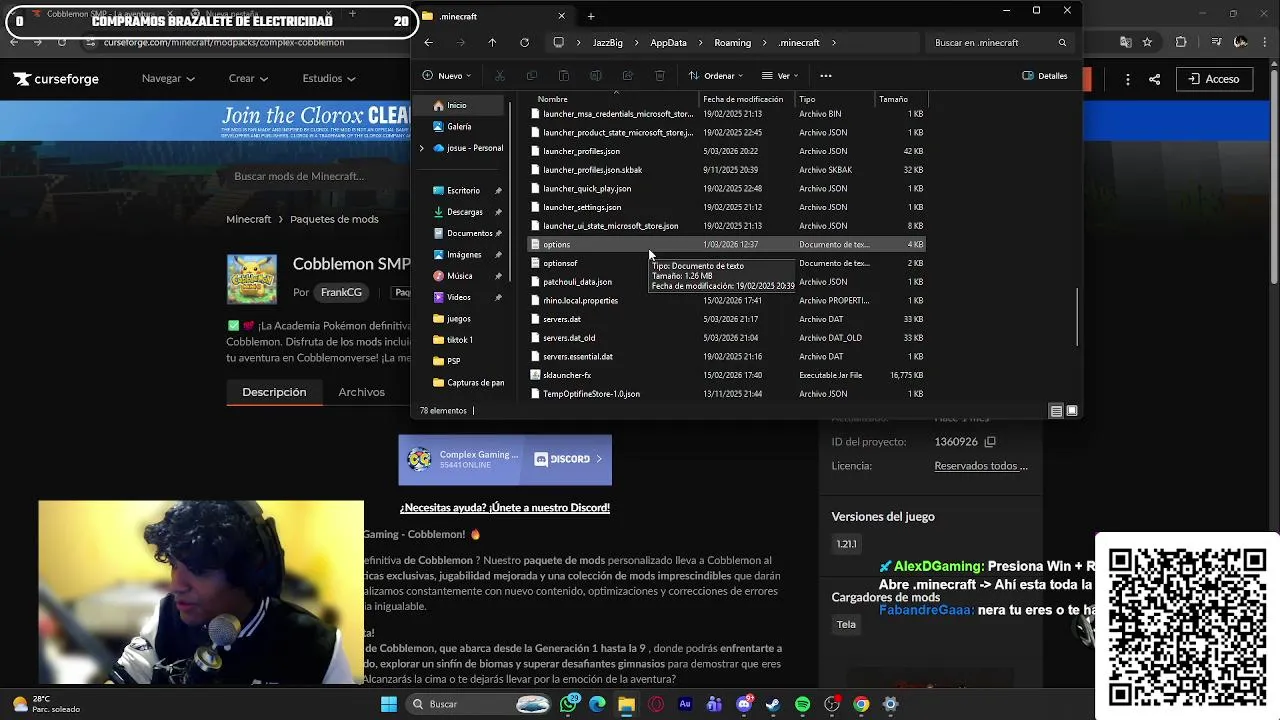This screenshot has height=720, width=1280.
Task: Switch Explorer to large thumbnails view icon
Action: (1072, 411)
